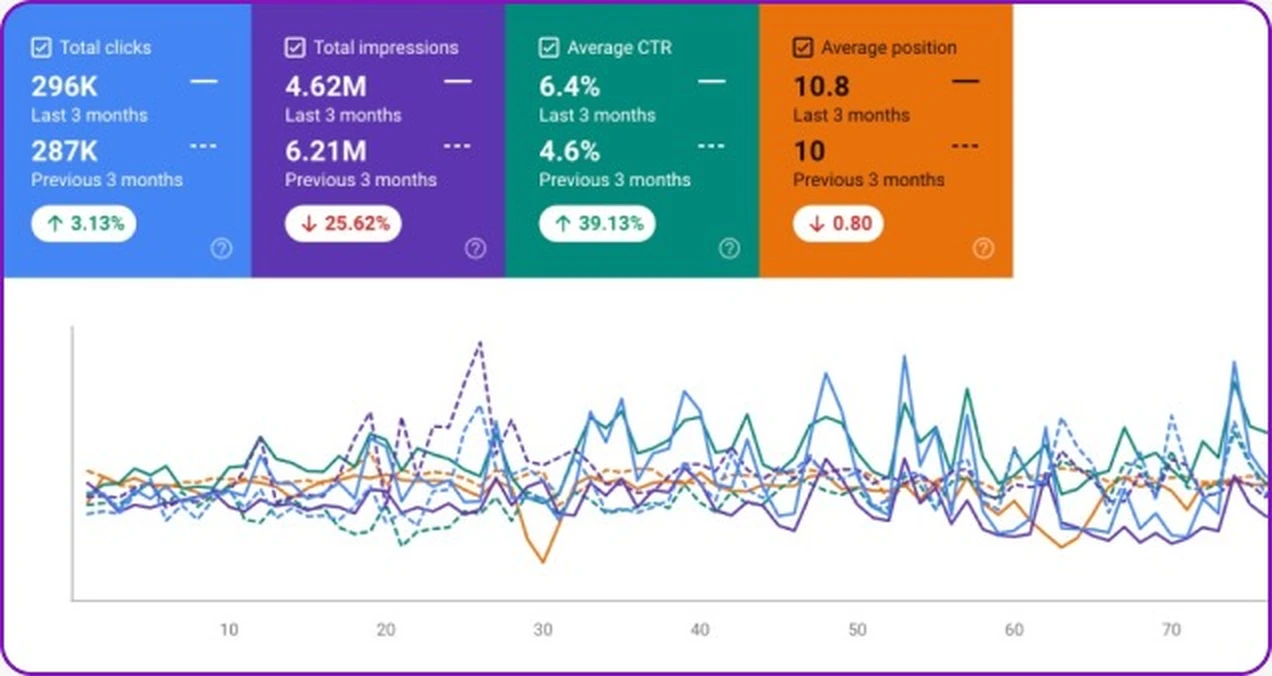The width and height of the screenshot is (1272, 676).
Task: Click dashed line legend on Total clicks card
Action: (204, 145)
